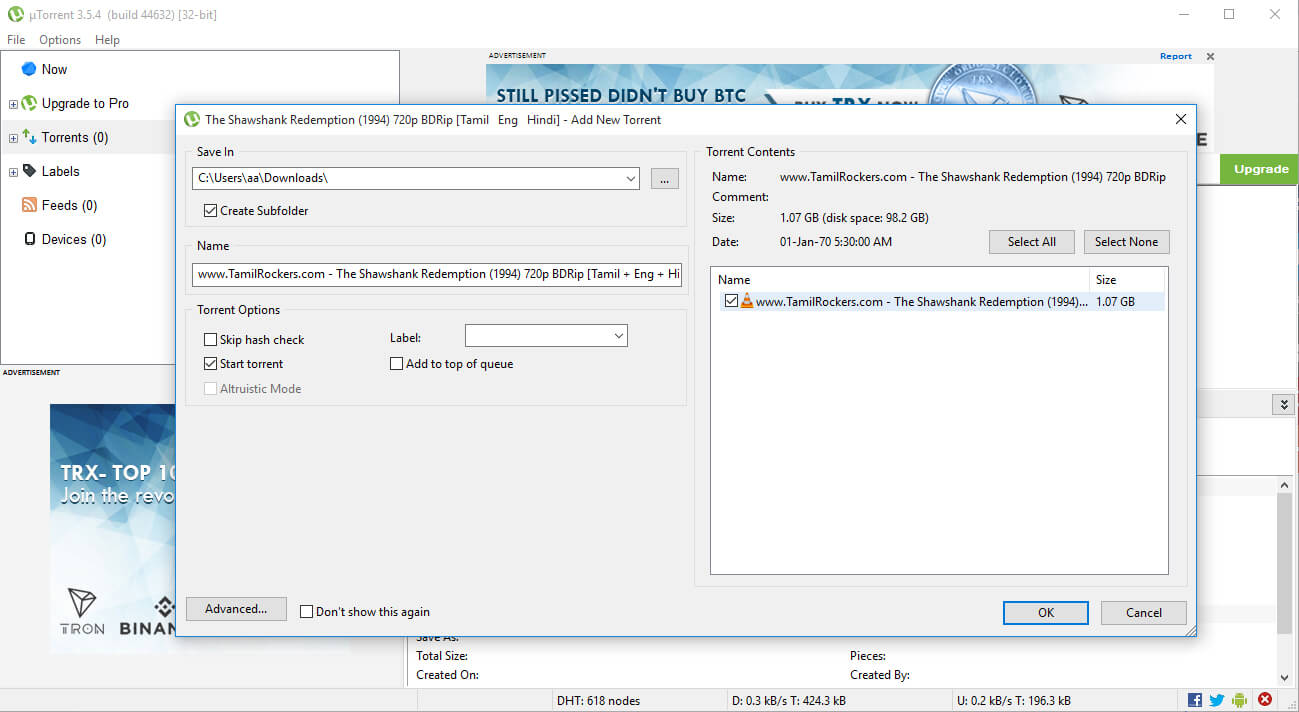Open the Options menu
Viewport: 1299px width, 712px height.
(x=60, y=40)
